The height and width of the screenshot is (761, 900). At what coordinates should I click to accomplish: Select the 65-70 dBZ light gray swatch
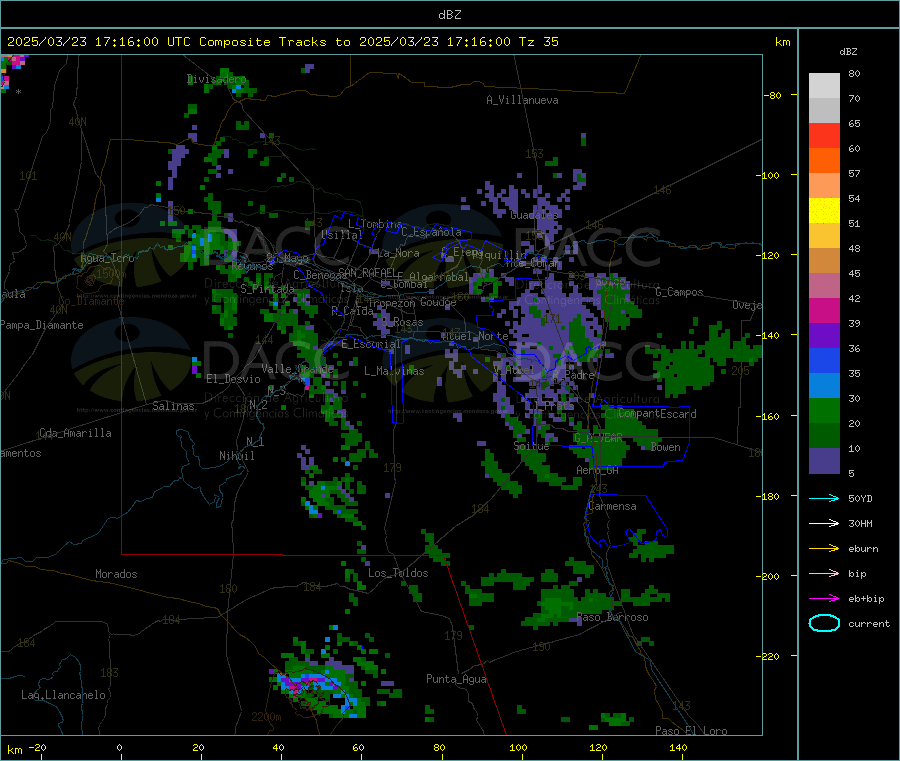coord(824,110)
